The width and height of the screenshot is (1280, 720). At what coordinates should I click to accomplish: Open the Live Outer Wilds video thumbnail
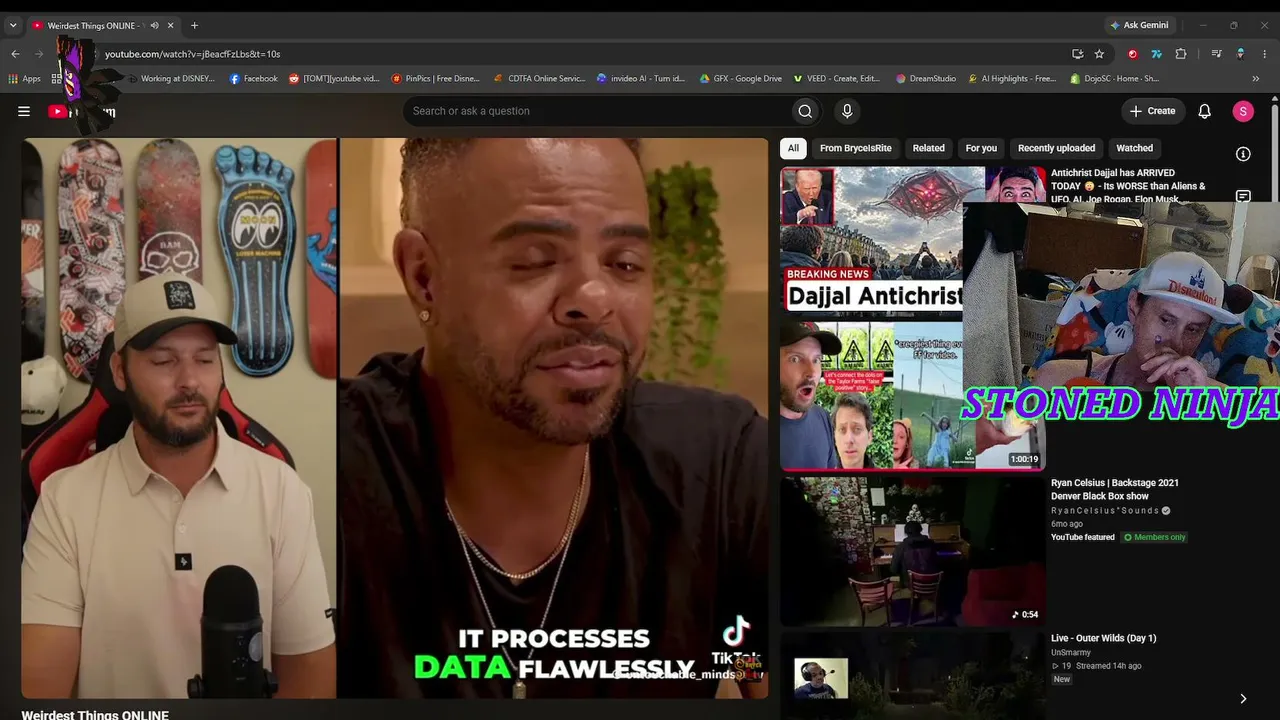click(913, 676)
